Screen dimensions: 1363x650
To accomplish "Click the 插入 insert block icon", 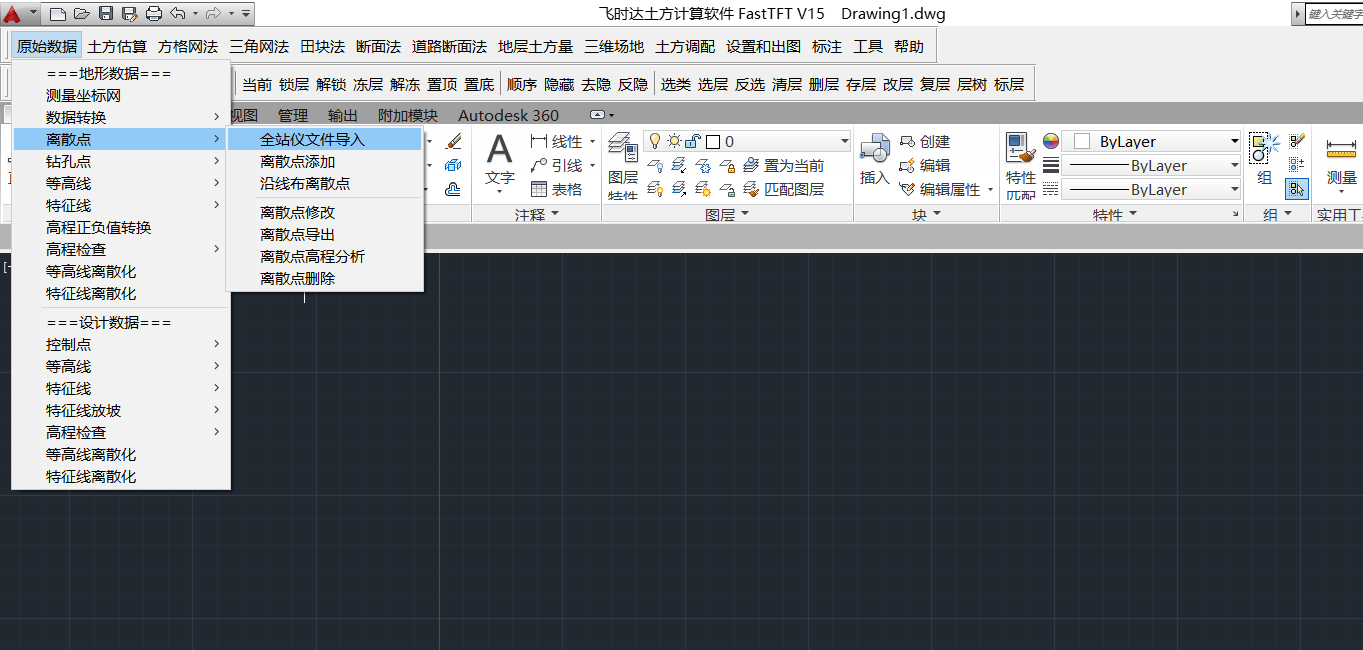I will 875,160.
